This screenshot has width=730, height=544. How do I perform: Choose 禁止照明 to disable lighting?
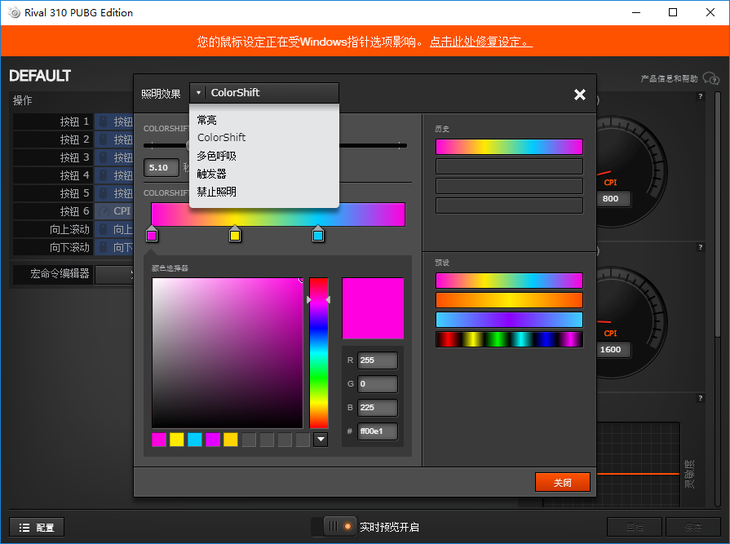point(216,191)
